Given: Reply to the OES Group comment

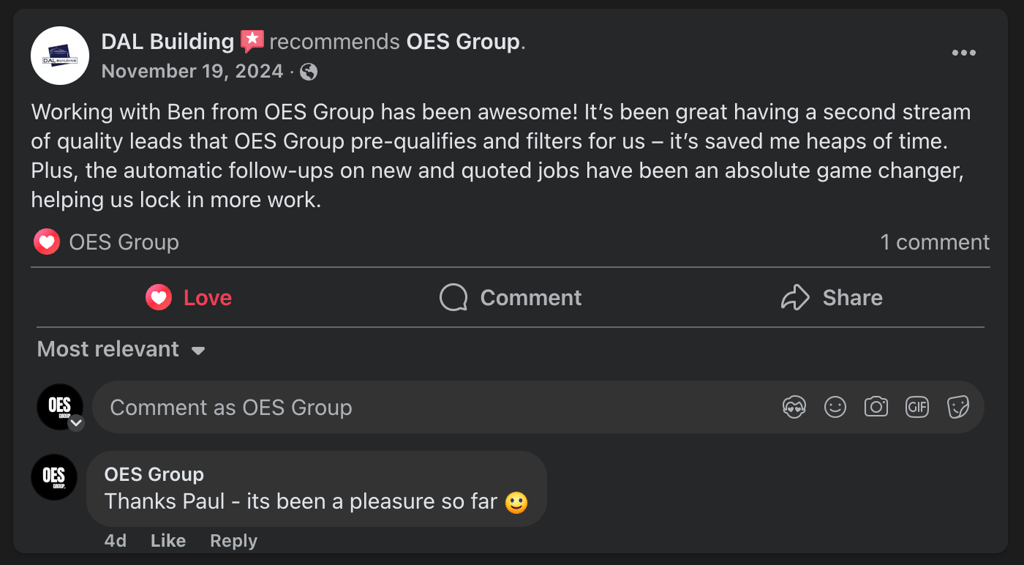Looking at the screenshot, I should click(x=233, y=541).
